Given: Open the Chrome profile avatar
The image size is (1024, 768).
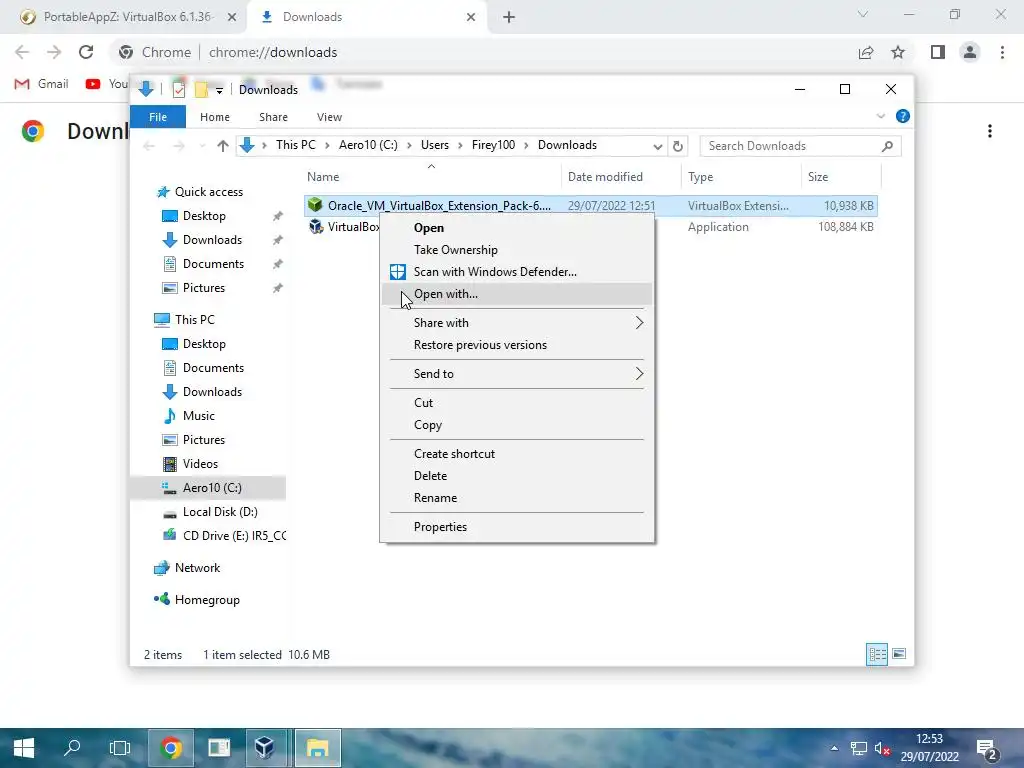Looking at the screenshot, I should [970, 52].
